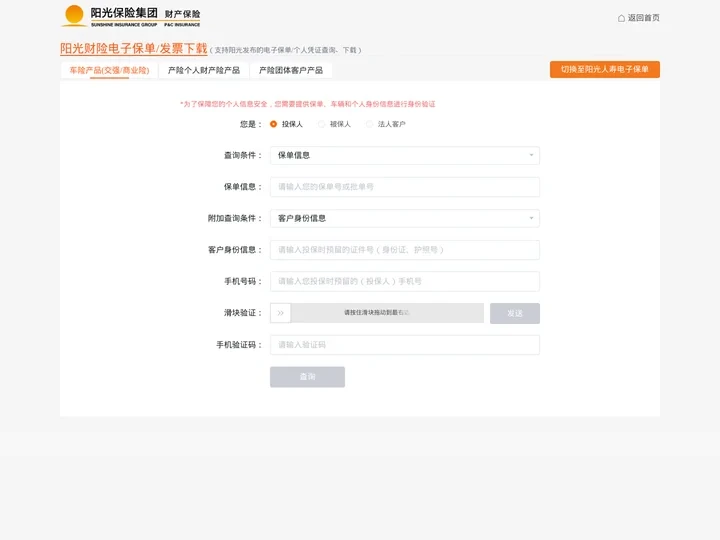This screenshot has width=720, height=540.
Task: Click the home icon beside 返回首页
Action: (621, 18)
